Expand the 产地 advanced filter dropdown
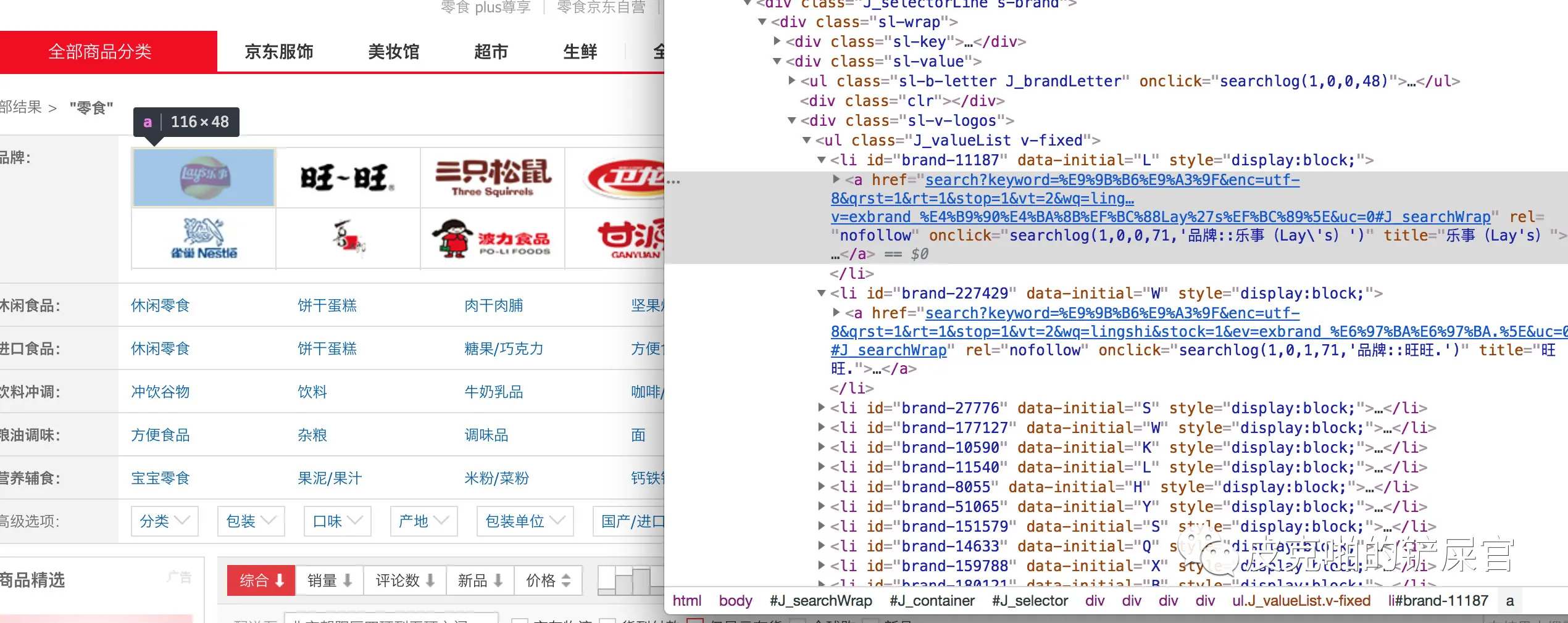The image size is (1568, 623). (x=424, y=521)
